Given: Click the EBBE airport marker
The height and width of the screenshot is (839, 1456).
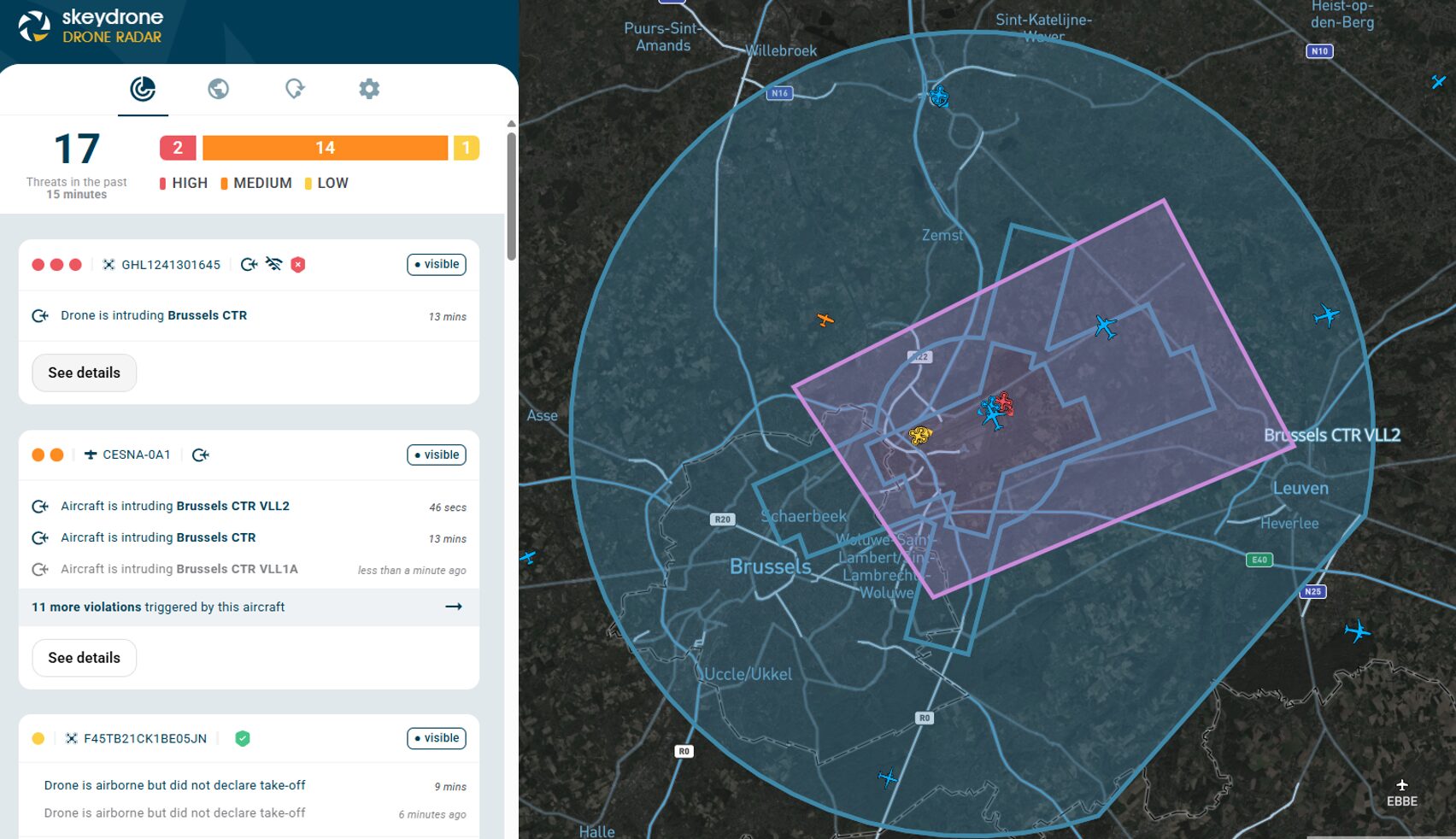Looking at the screenshot, I should tap(1401, 793).
